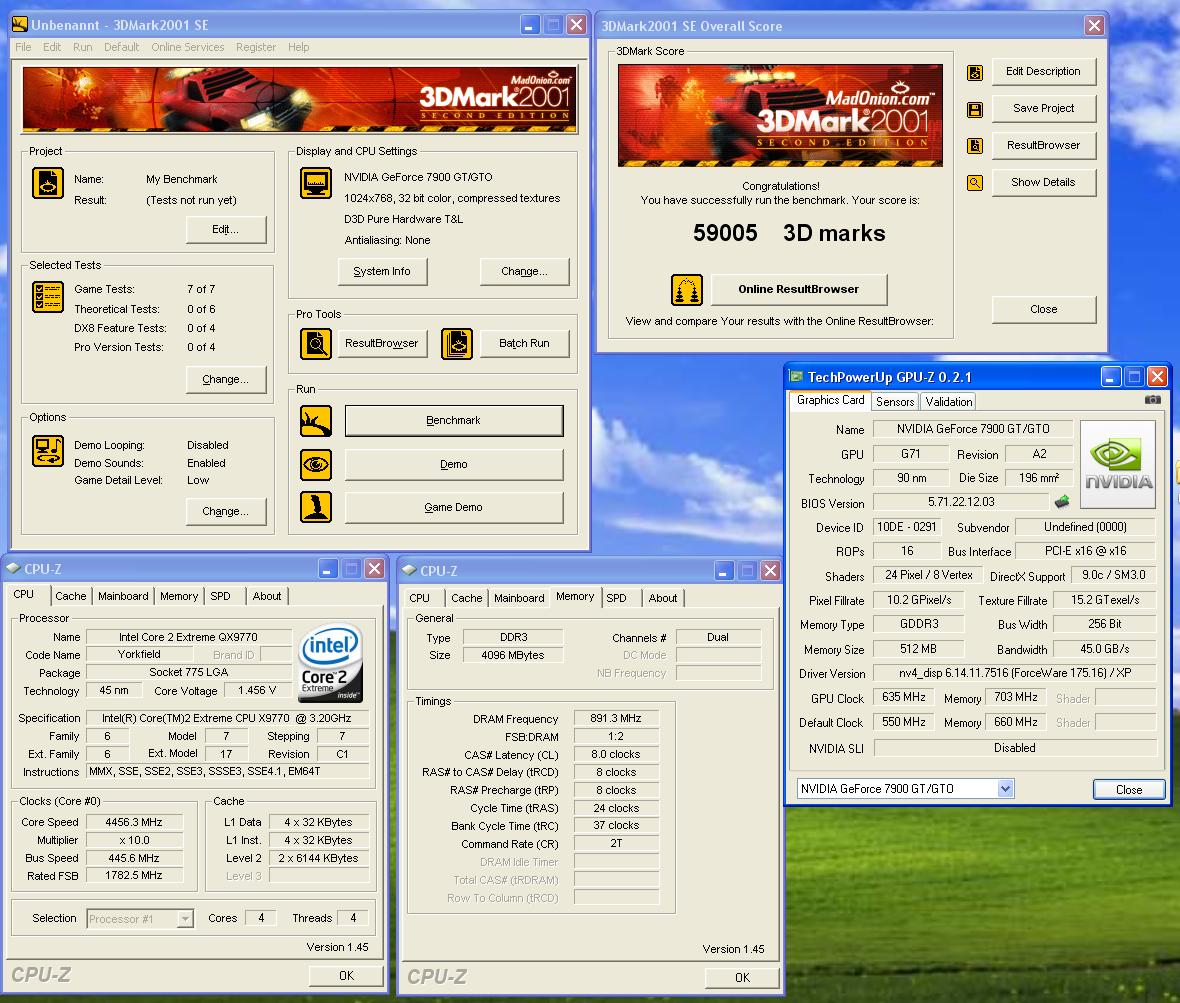Image resolution: width=1180 pixels, height=1003 pixels.
Task: Click the Online ResultBrowser button
Action: [798, 290]
